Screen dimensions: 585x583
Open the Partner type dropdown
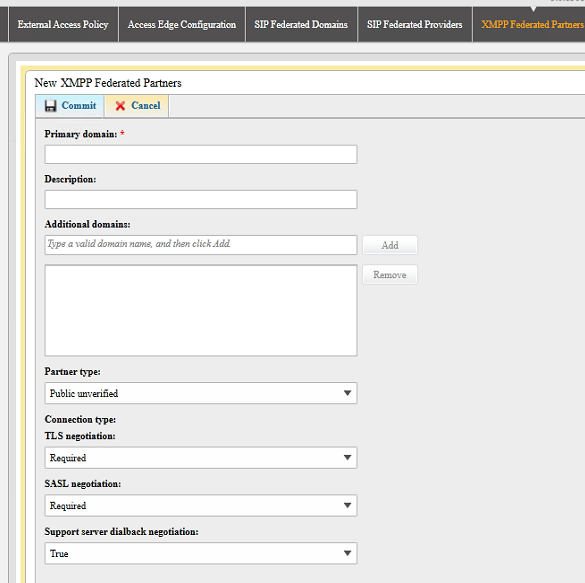click(201, 393)
